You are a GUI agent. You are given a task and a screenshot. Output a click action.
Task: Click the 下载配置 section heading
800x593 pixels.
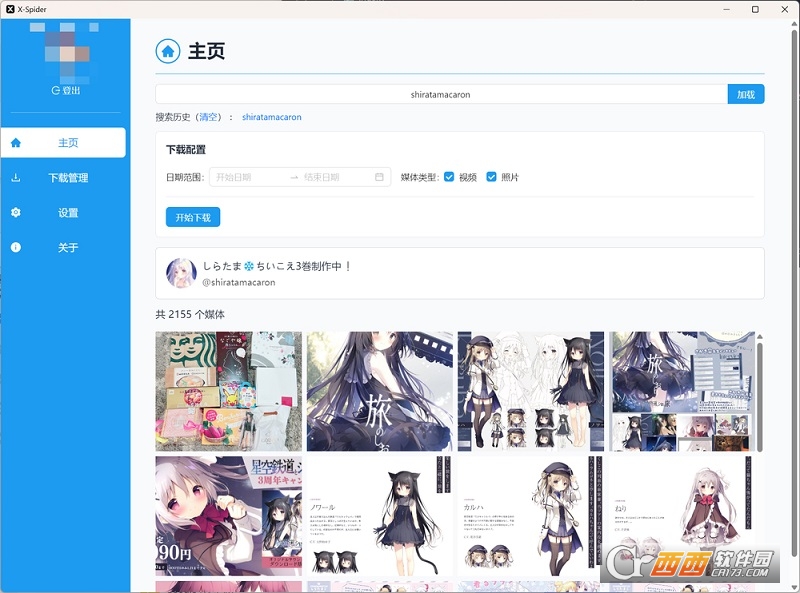(186, 150)
